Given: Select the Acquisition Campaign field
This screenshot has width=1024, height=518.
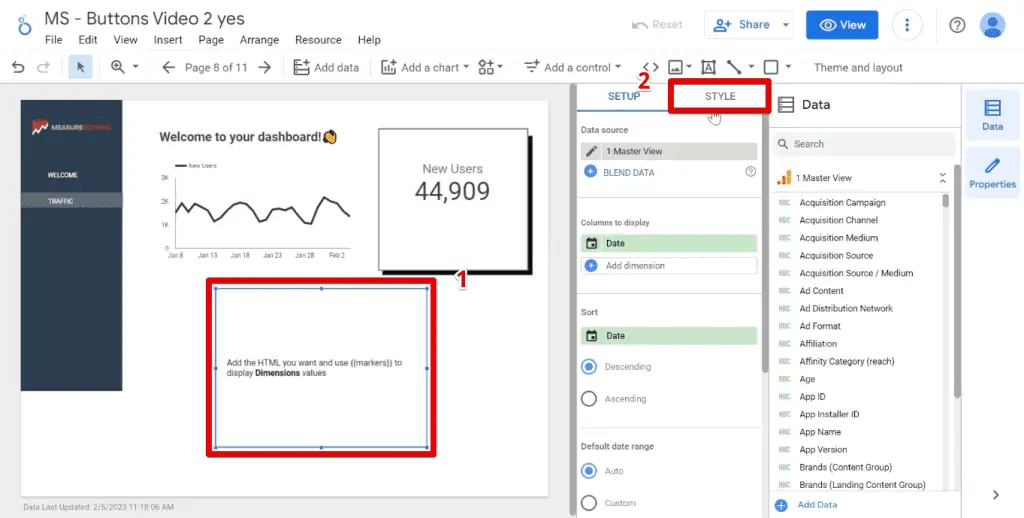Looking at the screenshot, I should 842,202.
